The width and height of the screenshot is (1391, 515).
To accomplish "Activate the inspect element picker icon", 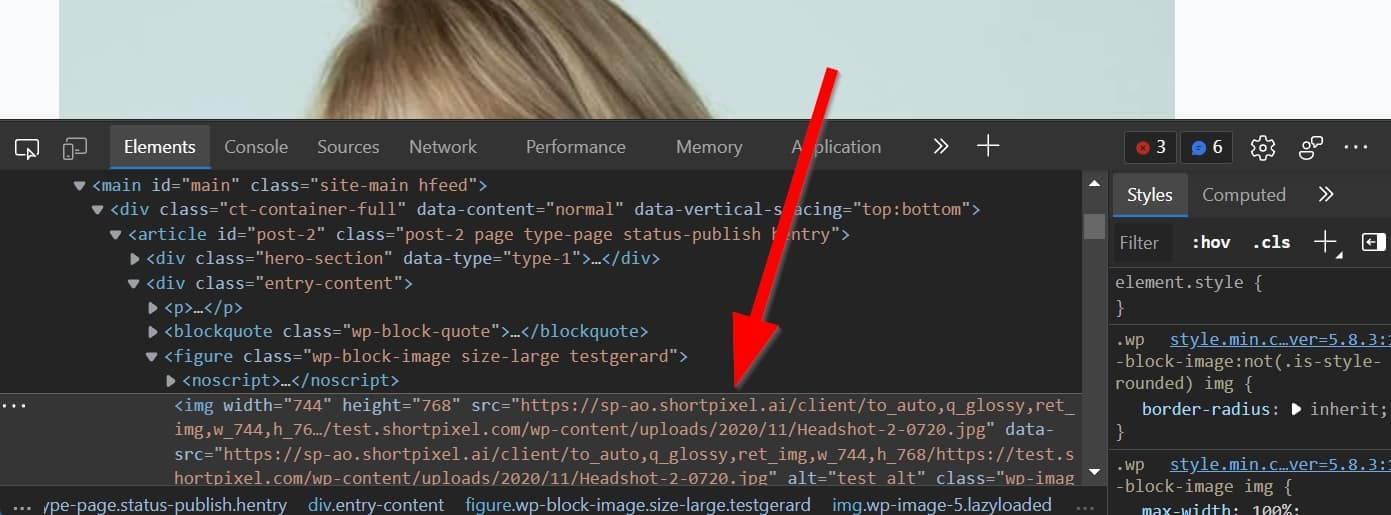I will [27, 148].
